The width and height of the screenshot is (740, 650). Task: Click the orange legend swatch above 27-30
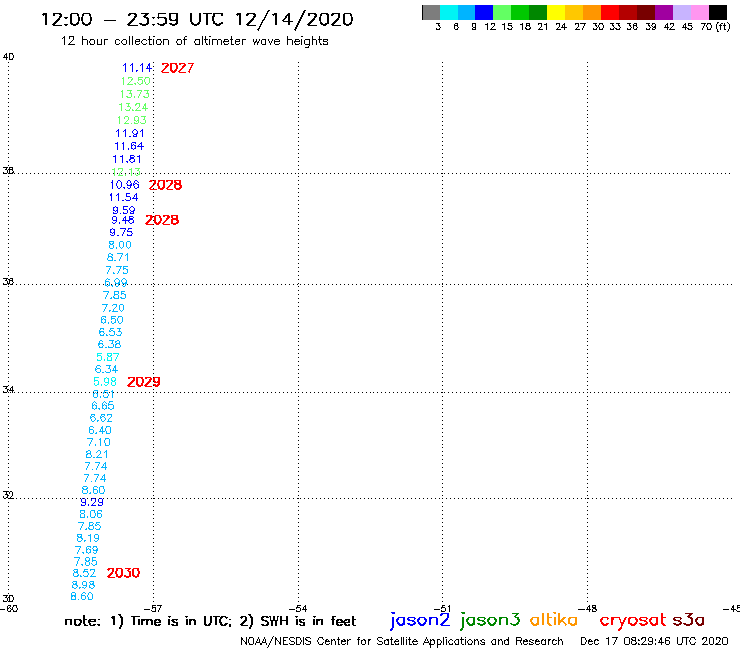click(592, 12)
